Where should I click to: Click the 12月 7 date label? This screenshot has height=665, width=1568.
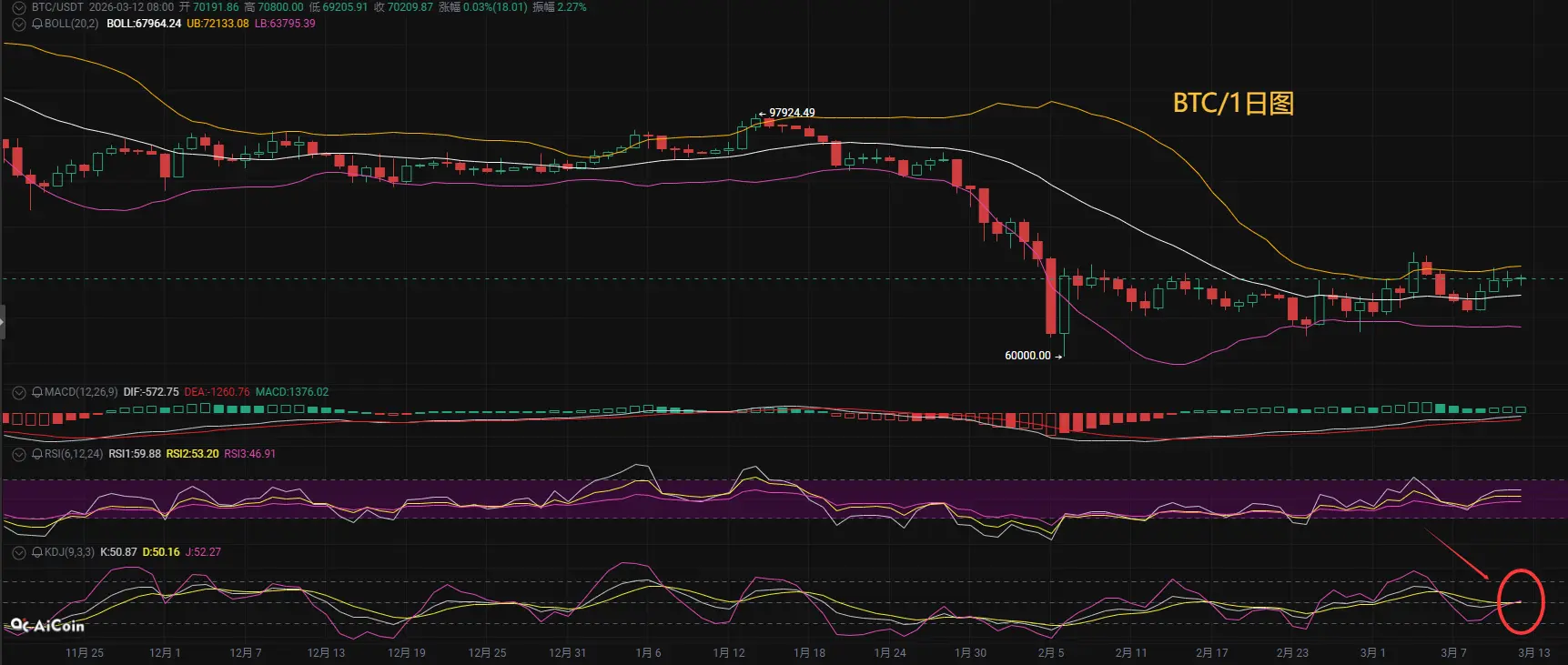246,653
